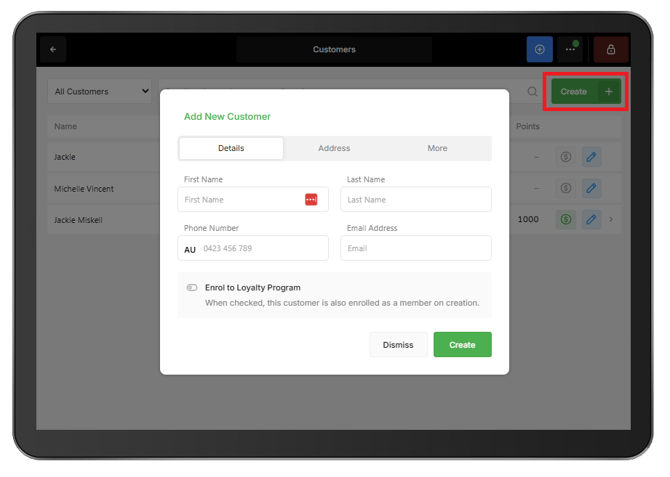Switch to the More tab
The width and height of the screenshot is (670, 477).
pyautogui.click(x=438, y=148)
